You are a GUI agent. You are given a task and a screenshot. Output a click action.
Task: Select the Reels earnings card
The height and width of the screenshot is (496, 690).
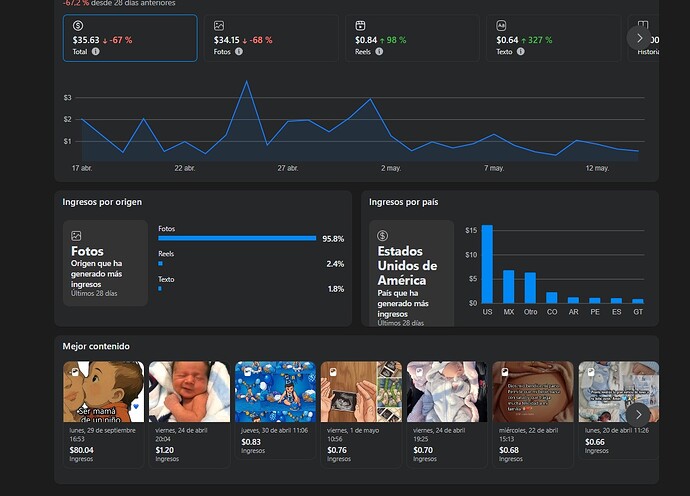(x=412, y=38)
